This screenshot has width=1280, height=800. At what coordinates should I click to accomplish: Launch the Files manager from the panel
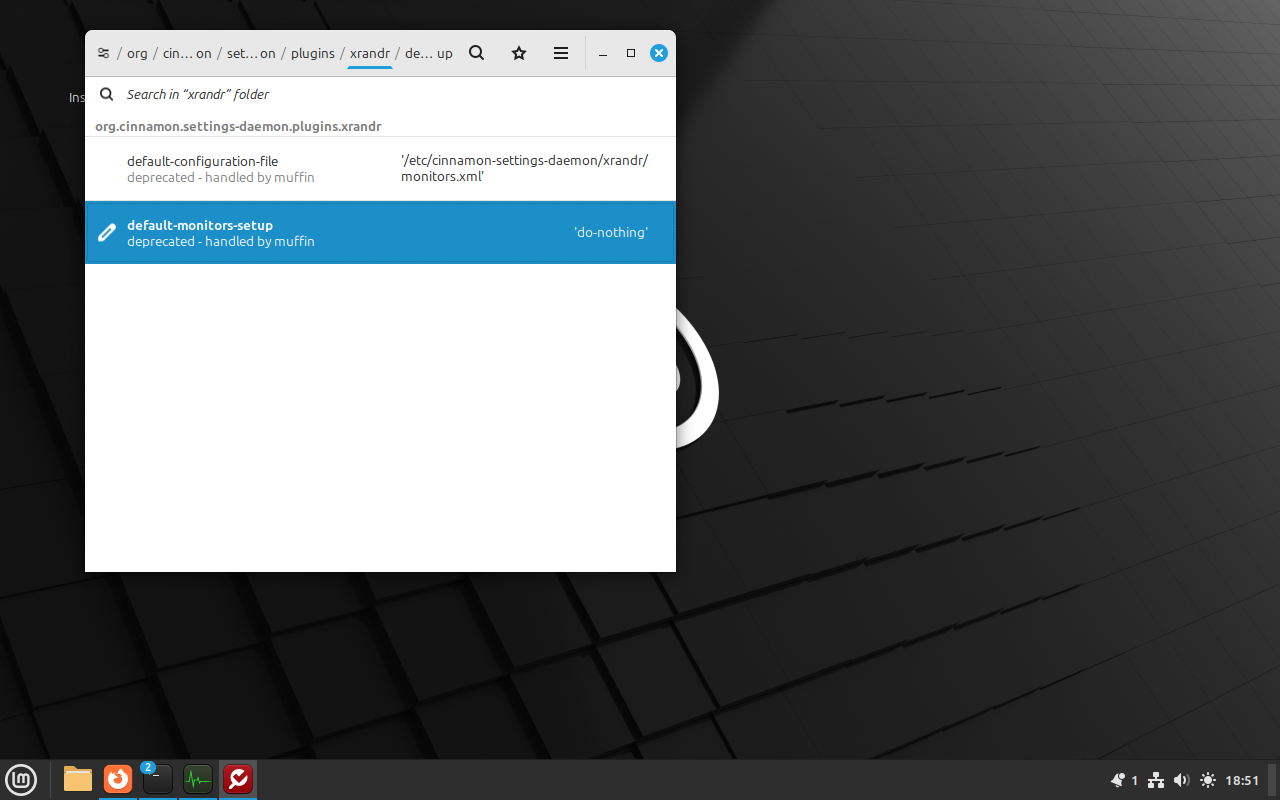coord(78,779)
